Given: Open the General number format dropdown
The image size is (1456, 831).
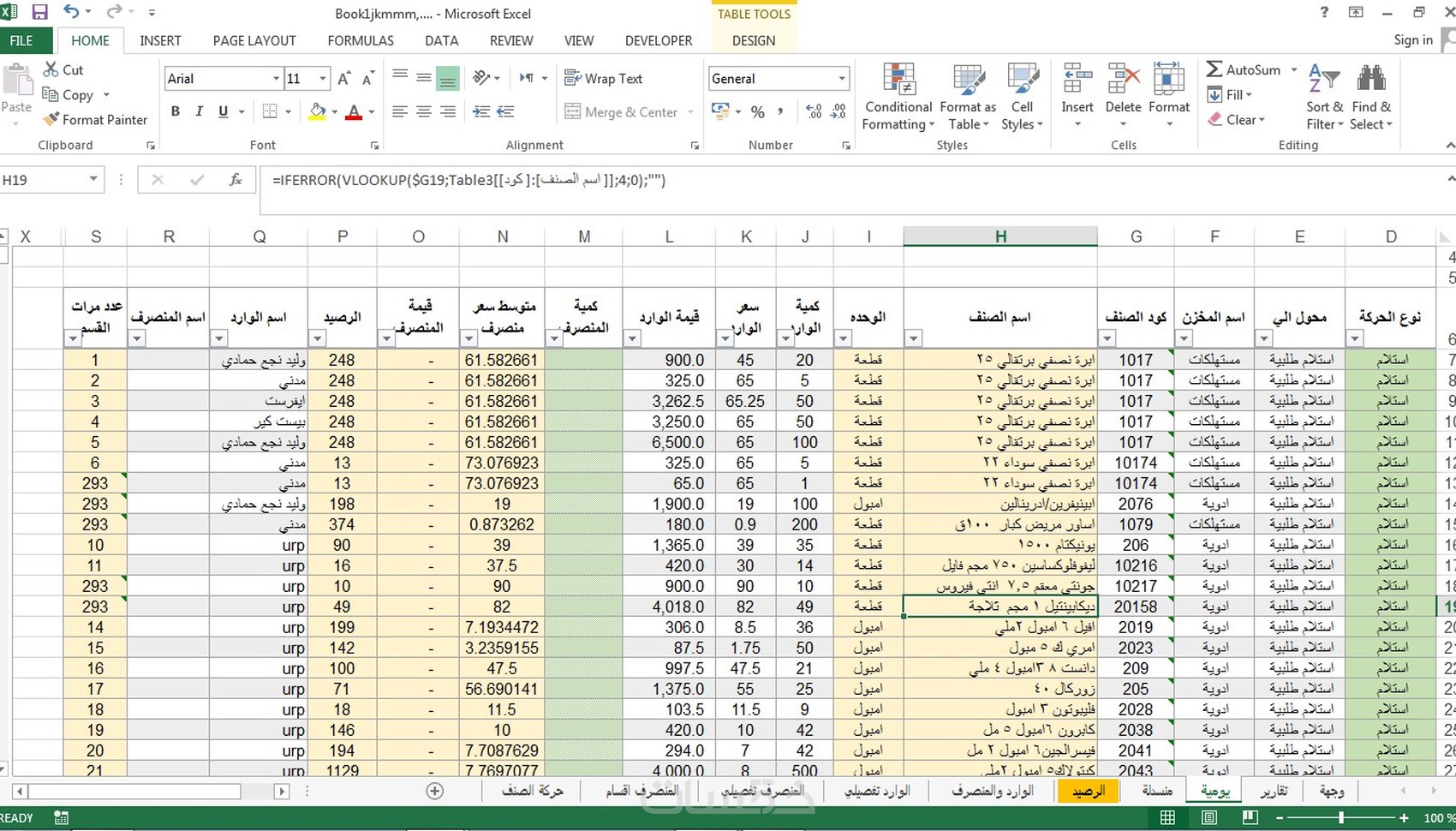Looking at the screenshot, I should pyautogui.click(x=842, y=79).
